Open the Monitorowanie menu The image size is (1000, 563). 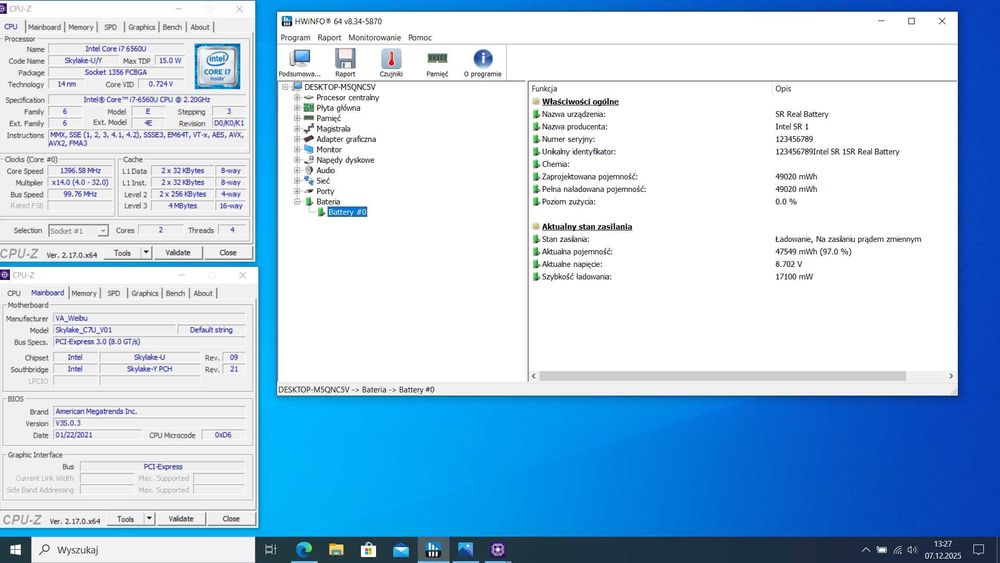coord(374,38)
